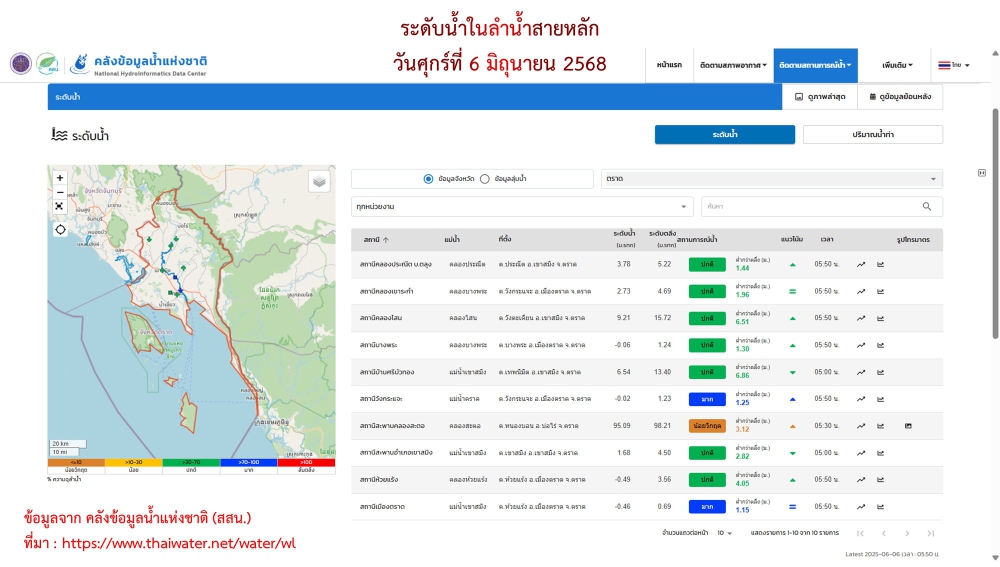Select the ข้อมูลจังหวัด radio option
1000x567 pixels.
click(x=429, y=179)
